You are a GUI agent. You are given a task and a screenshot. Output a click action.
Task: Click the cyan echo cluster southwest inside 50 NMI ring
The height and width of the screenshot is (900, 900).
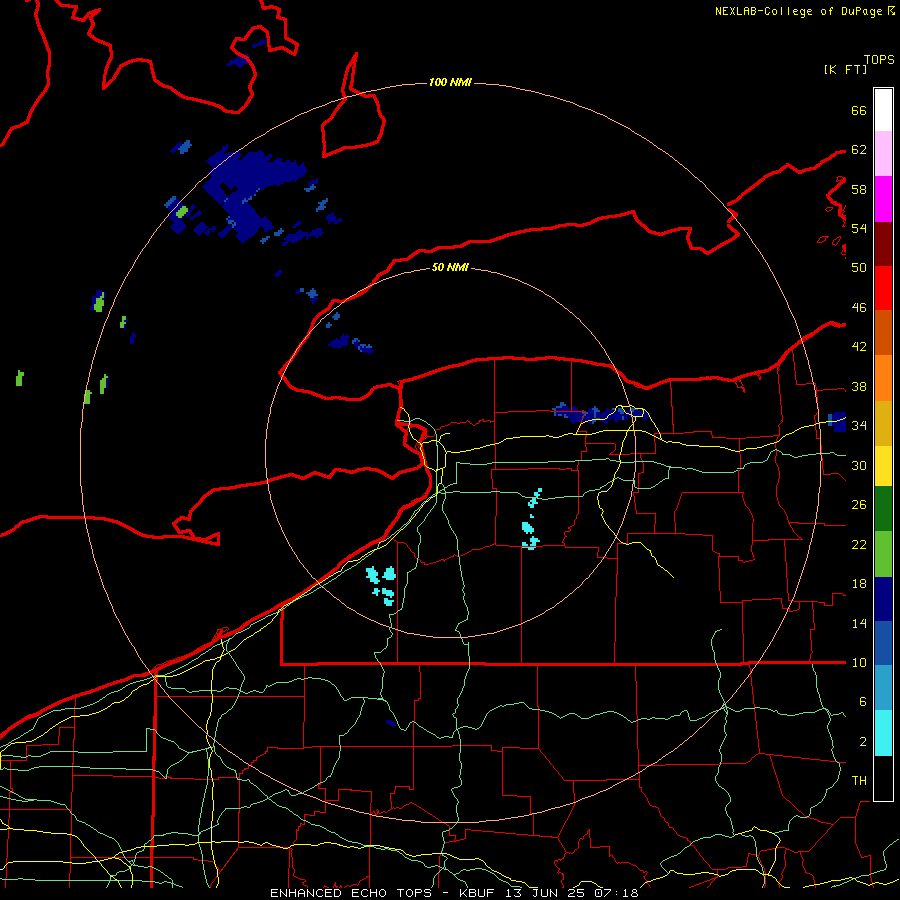[x=382, y=585]
